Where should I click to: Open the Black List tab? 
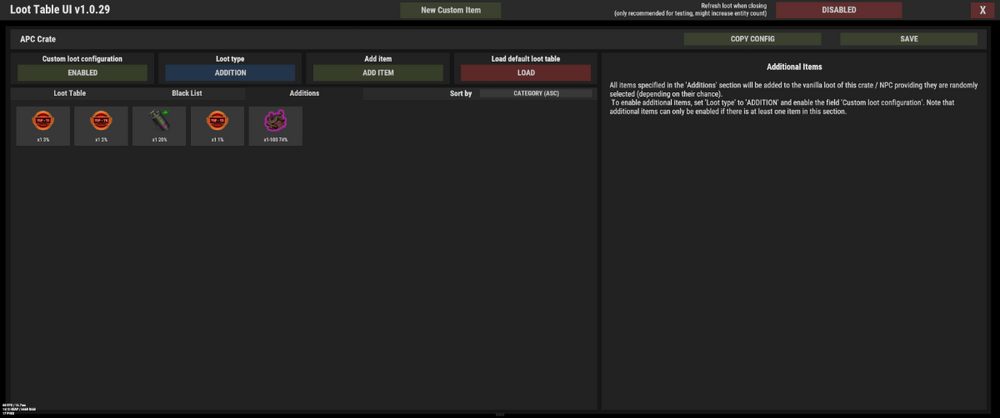pos(187,93)
